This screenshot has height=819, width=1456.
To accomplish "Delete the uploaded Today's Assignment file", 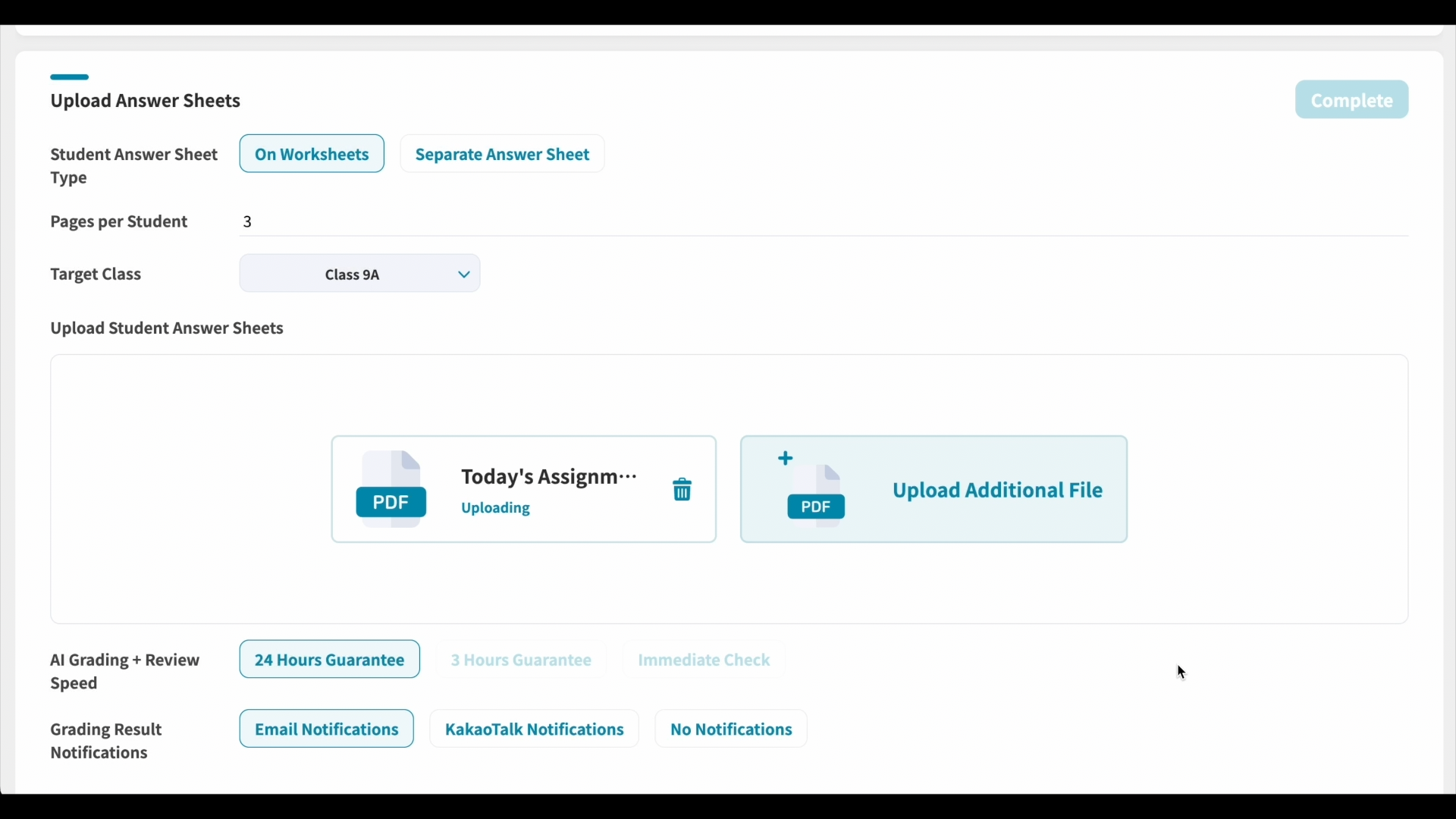I will (682, 490).
